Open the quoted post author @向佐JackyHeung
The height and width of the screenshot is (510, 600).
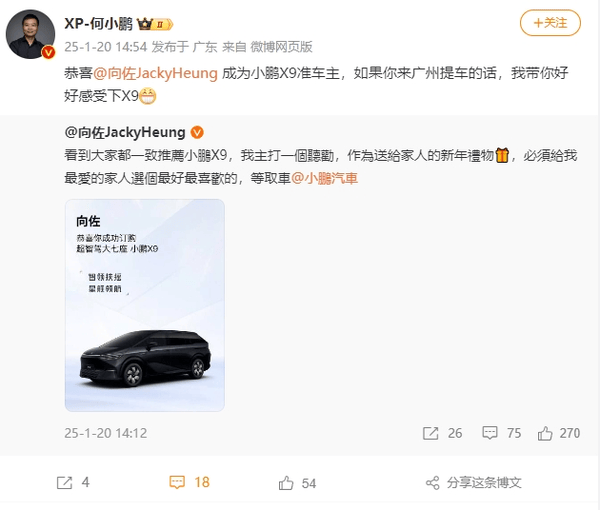click(125, 132)
